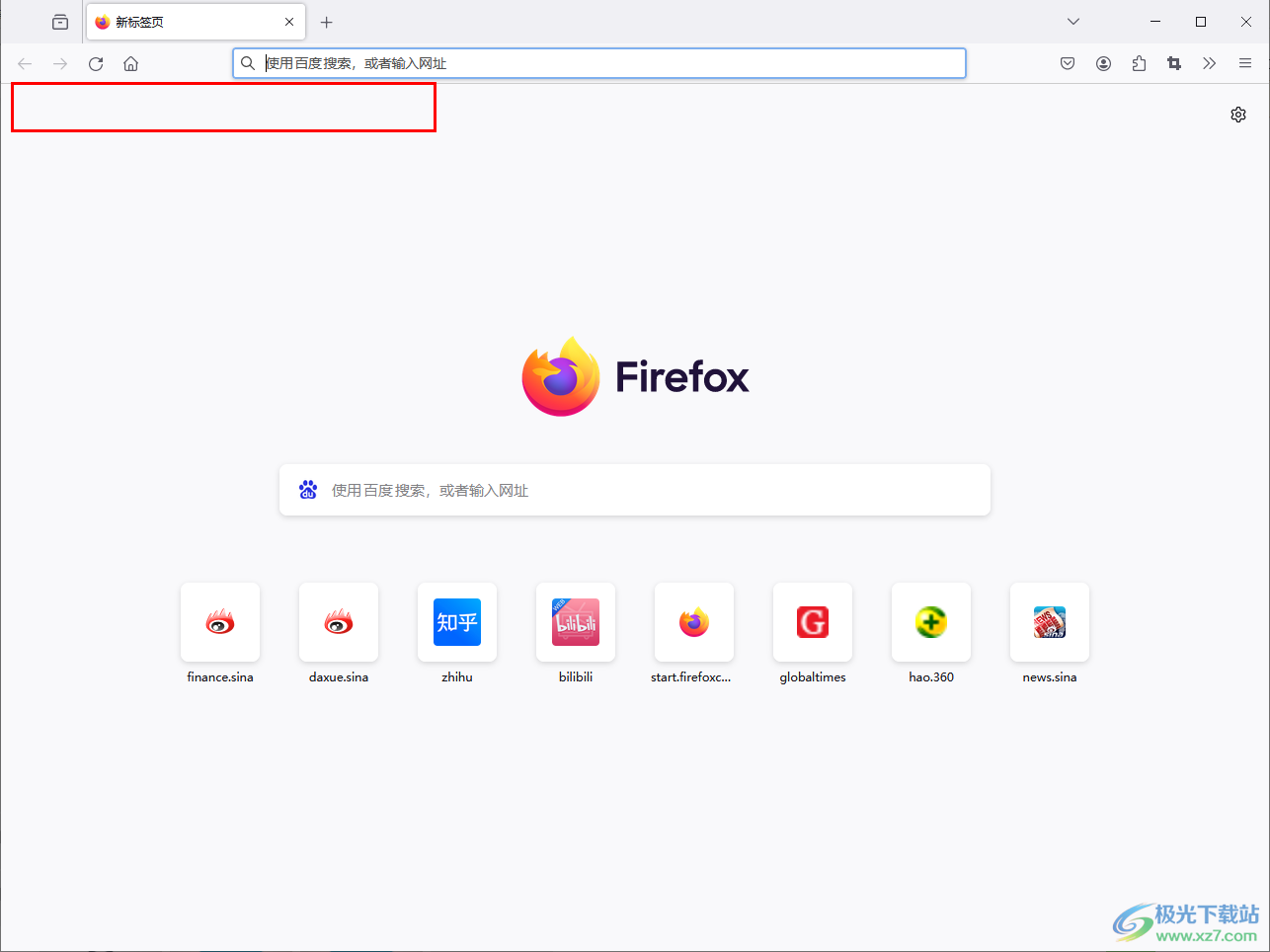Open the start.firefoxc... shortcut tile
This screenshot has height=952, width=1270.
[694, 622]
